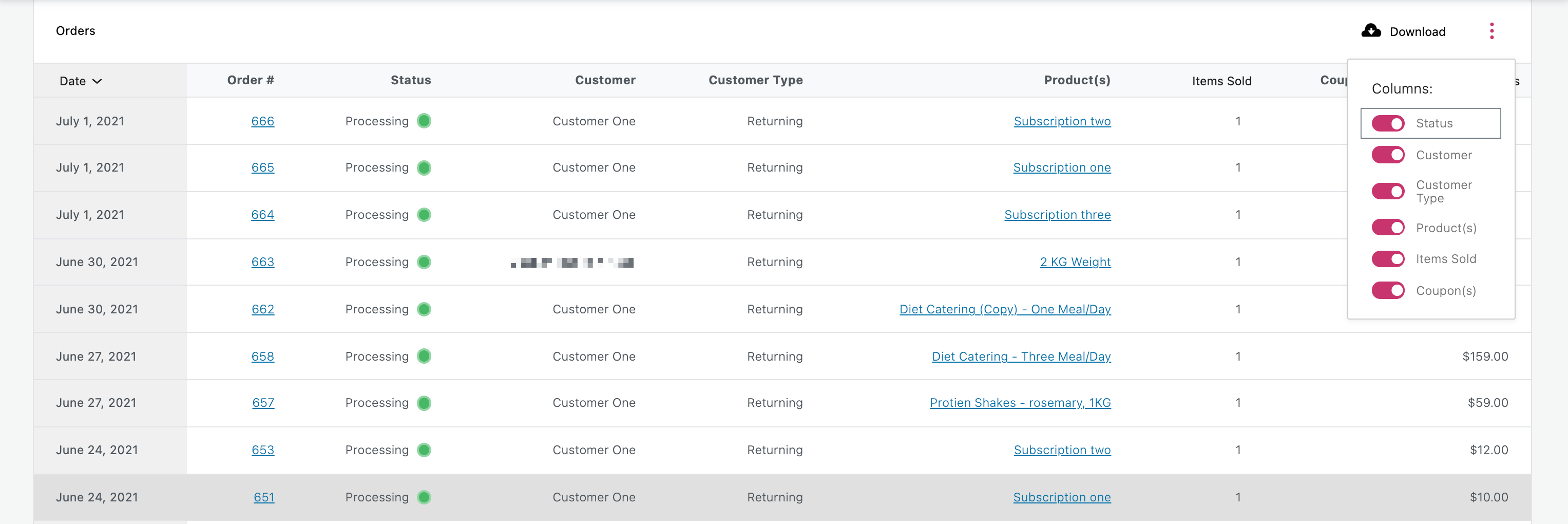Open the 2 KG Weight product link
This screenshot has width=1568, height=524.
[x=1075, y=262]
